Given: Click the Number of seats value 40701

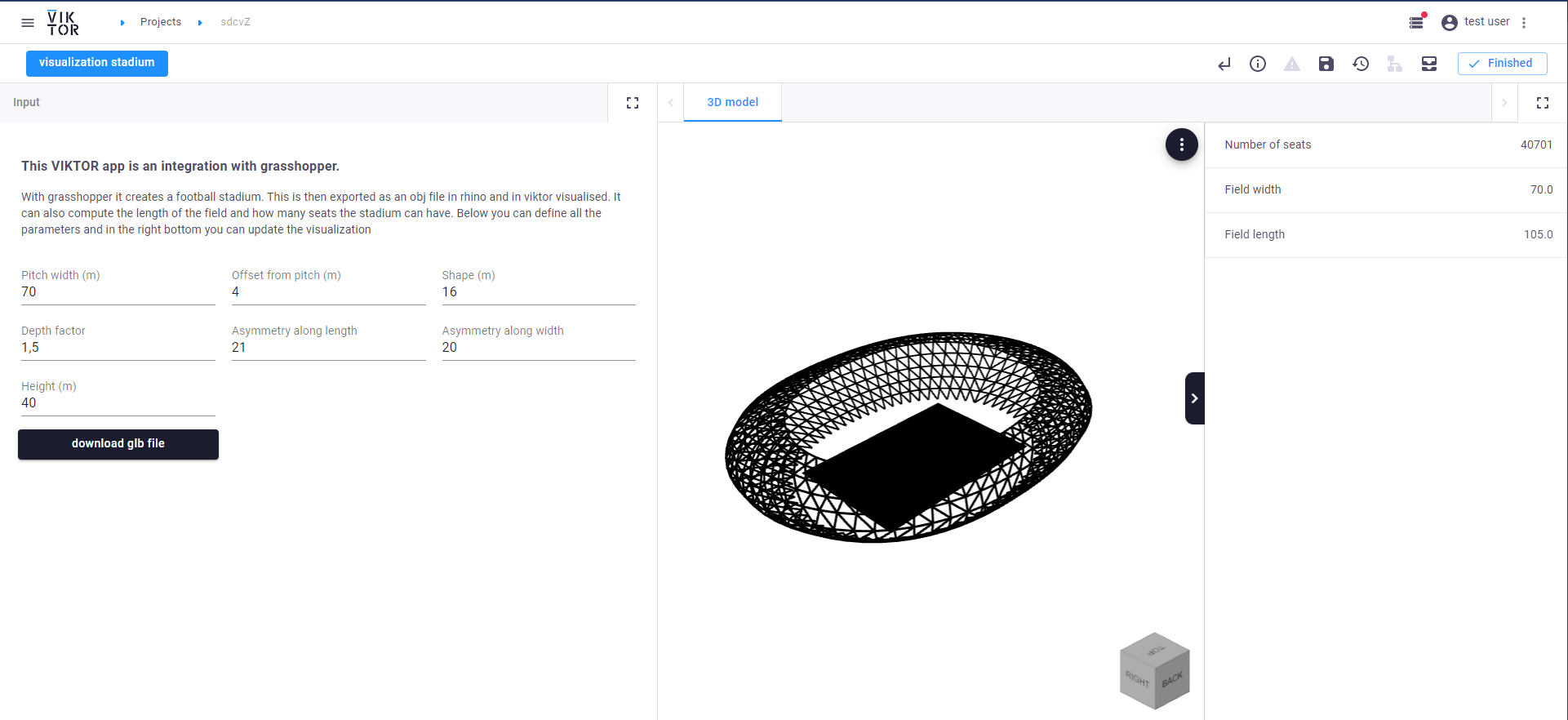Looking at the screenshot, I should point(1536,144).
